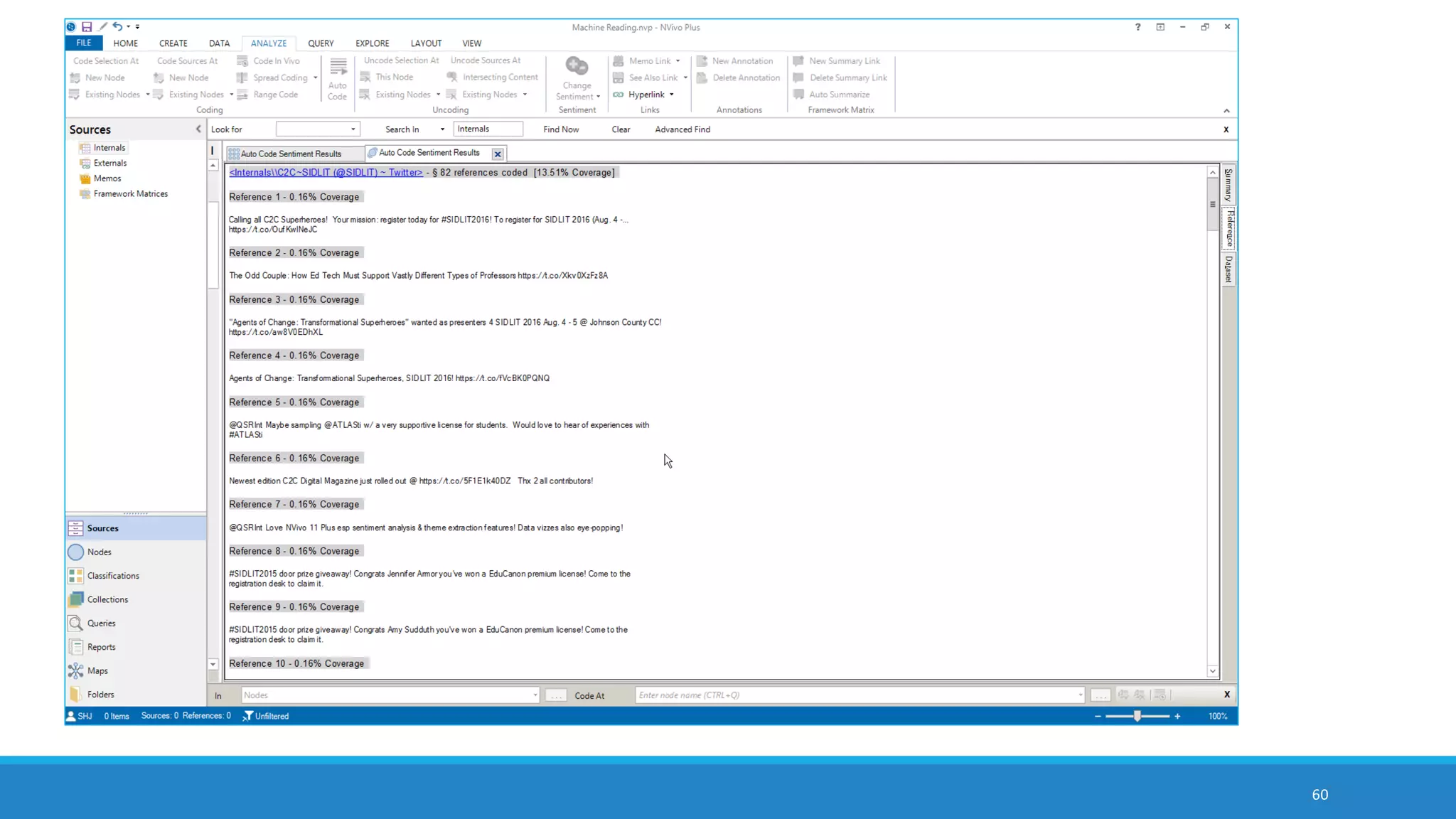Click the Change Sentiment icon
Screen dimensions: 1456x819
pyautogui.click(x=577, y=67)
